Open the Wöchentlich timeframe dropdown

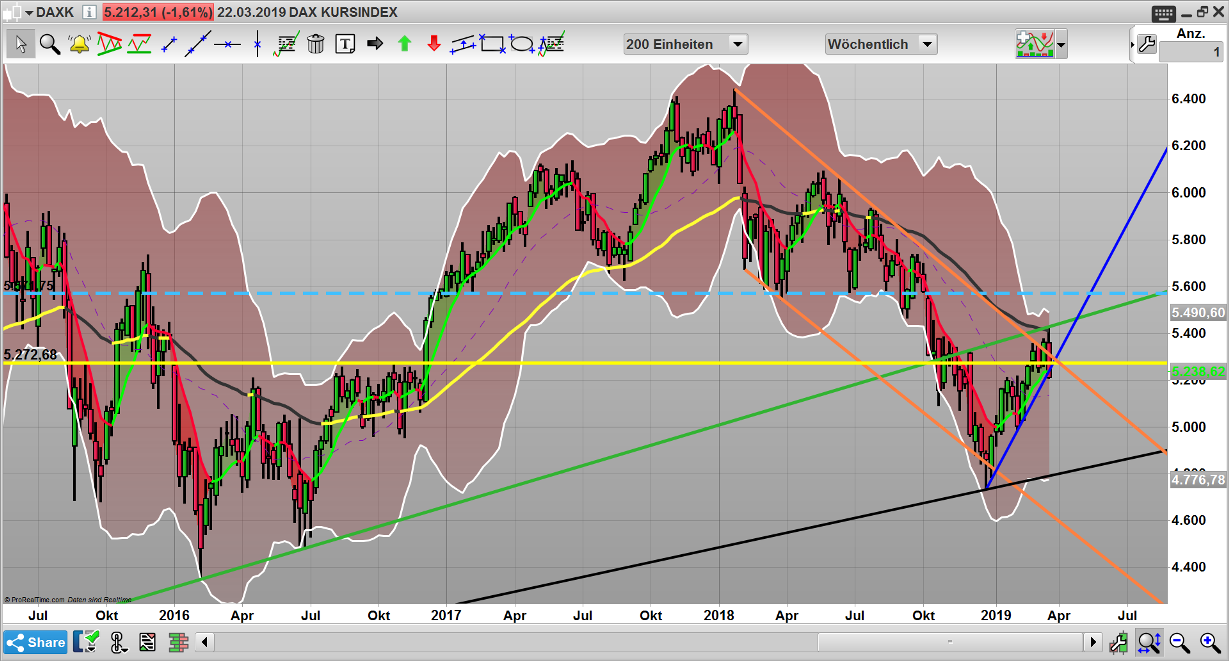coord(881,44)
